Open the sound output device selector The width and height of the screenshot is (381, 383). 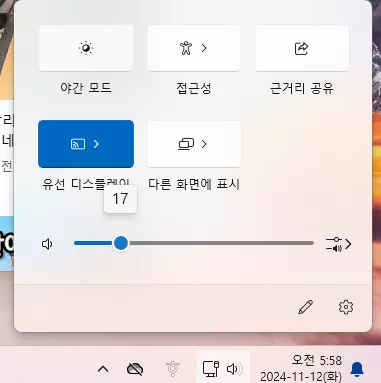coord(338,244)
